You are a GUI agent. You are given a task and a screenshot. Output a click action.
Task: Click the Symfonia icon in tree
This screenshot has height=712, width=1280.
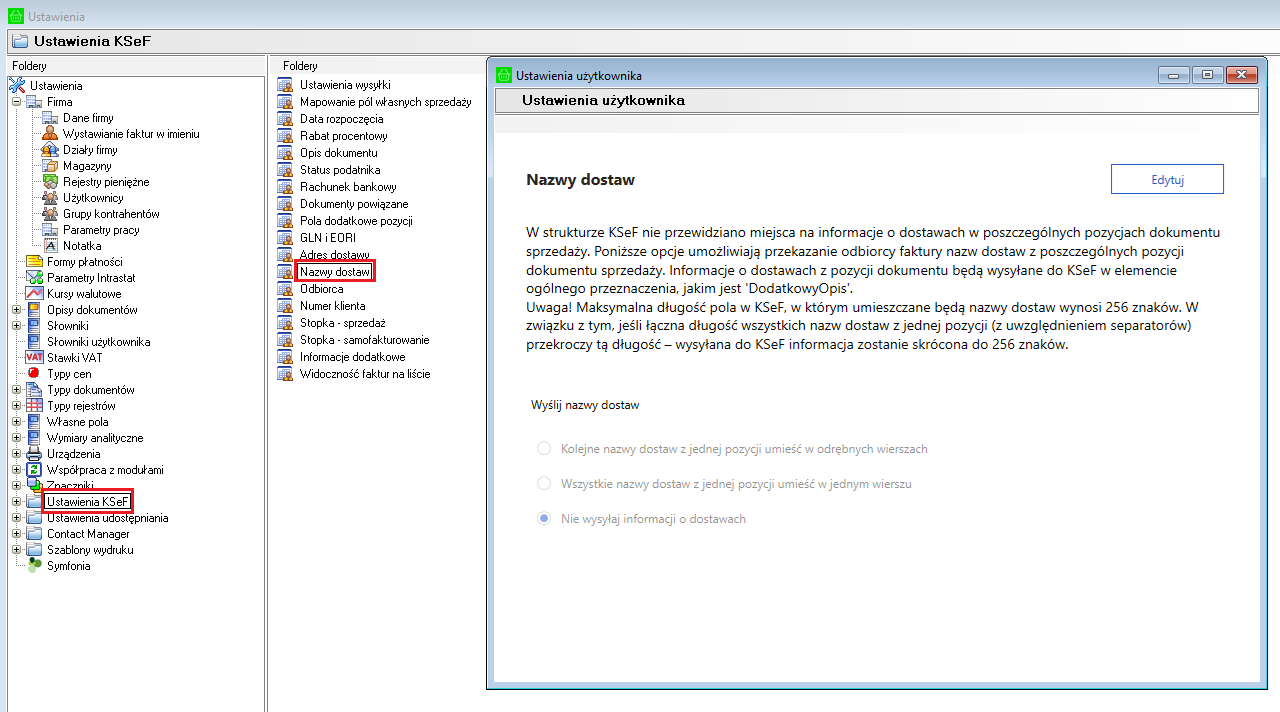34,566
